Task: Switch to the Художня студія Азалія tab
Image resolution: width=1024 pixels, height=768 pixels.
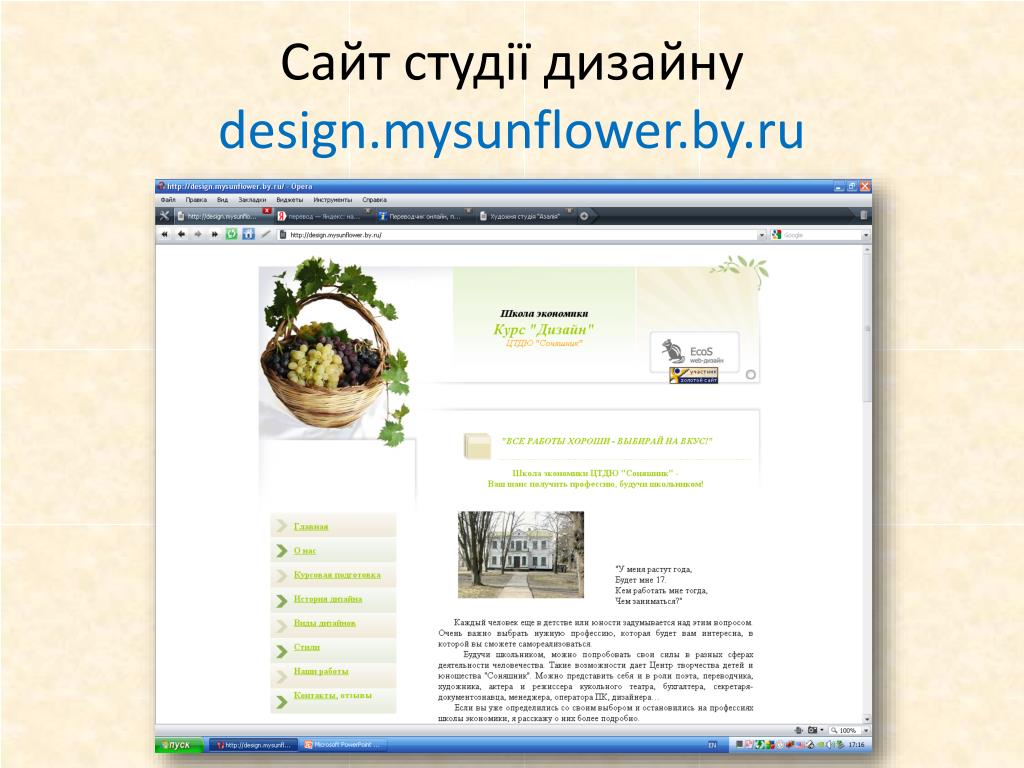Action: 526,216
